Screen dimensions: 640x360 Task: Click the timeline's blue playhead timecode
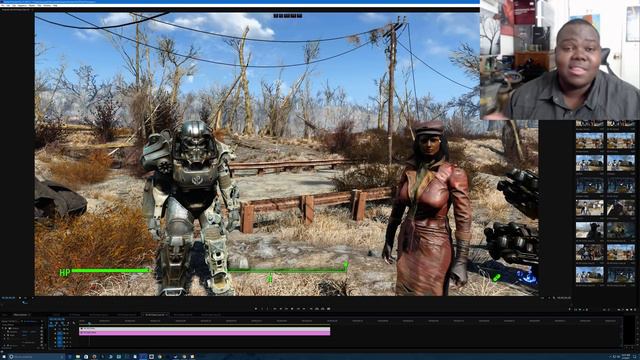(56, 319)
